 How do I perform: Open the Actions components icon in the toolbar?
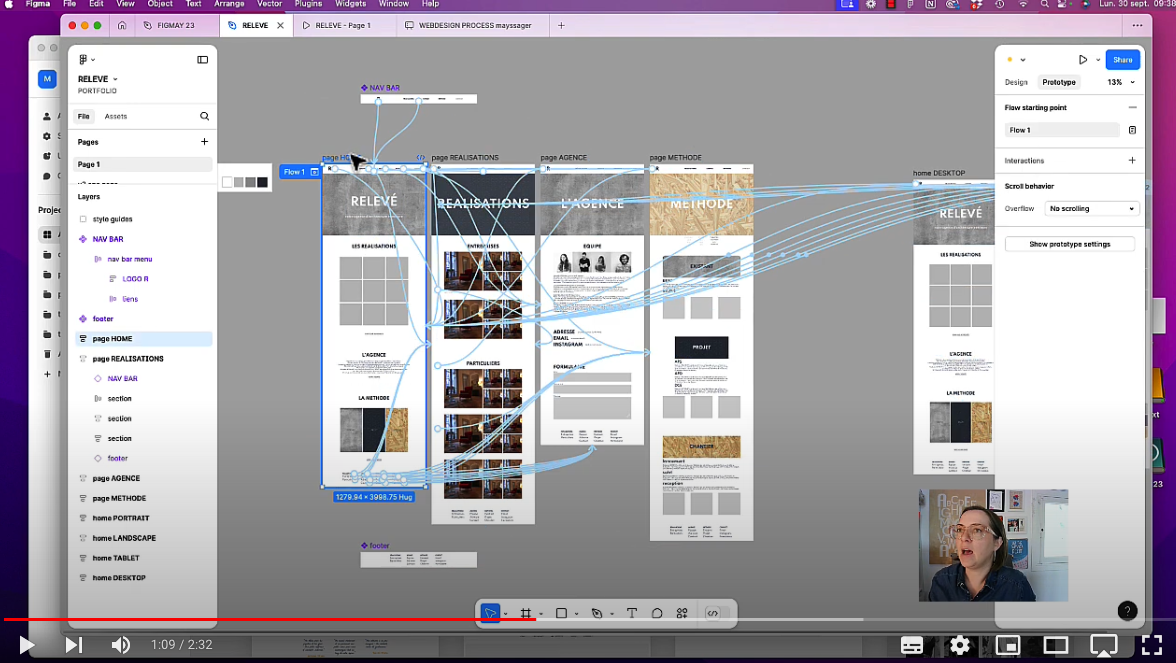coord(682,613)
